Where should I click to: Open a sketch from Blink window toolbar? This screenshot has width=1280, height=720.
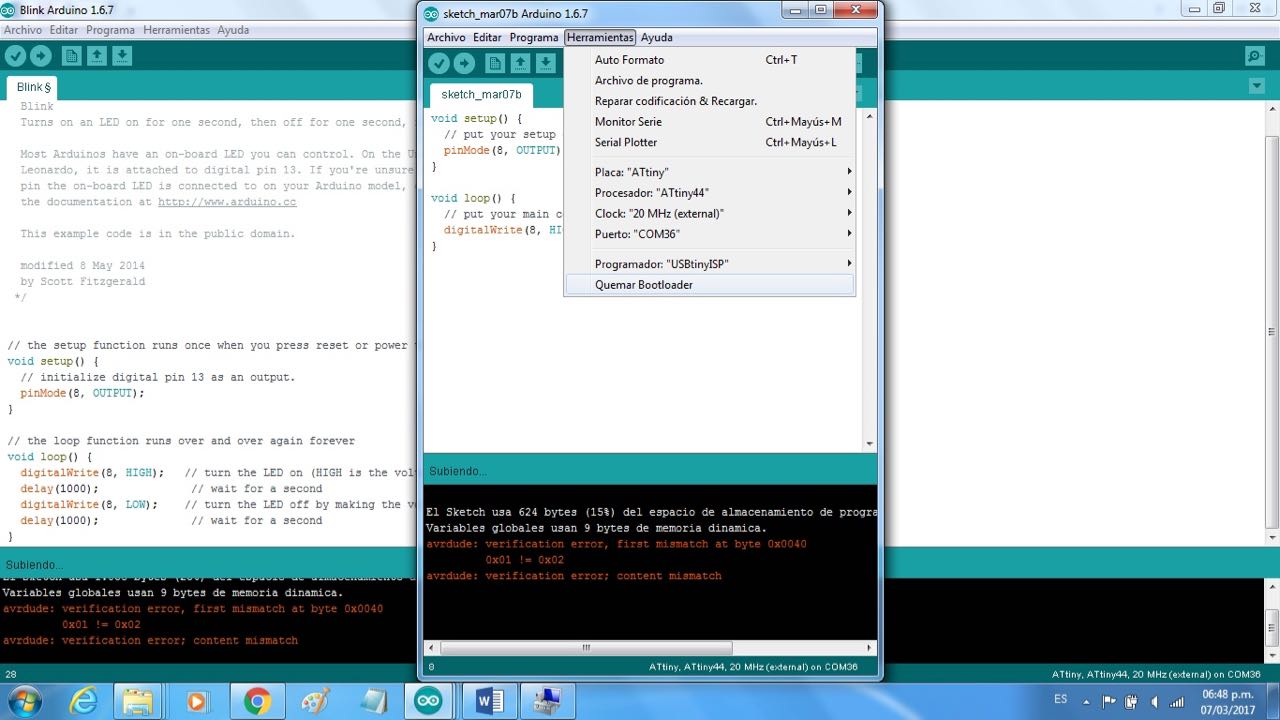[96, 56]
